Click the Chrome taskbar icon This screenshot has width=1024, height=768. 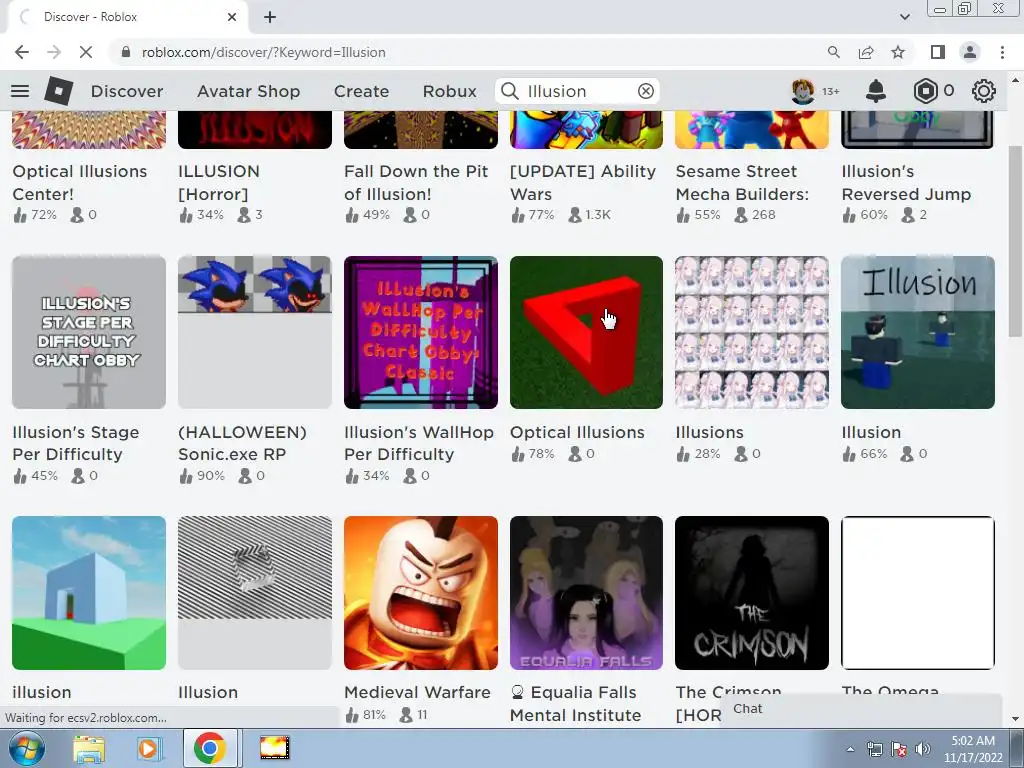pos(210,748)
